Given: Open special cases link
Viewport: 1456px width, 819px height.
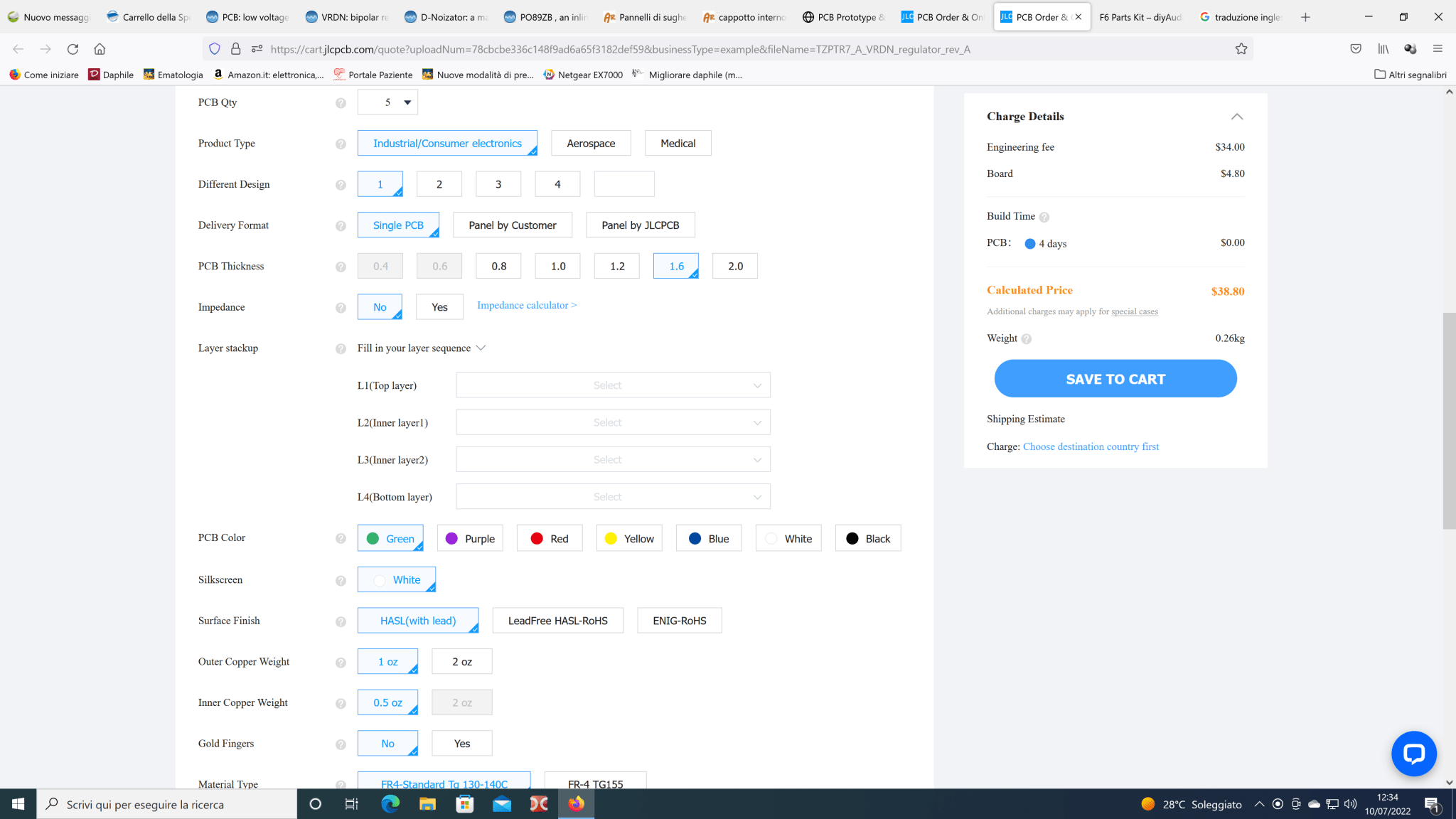Looking at the screenshot, I should 1134,312.
